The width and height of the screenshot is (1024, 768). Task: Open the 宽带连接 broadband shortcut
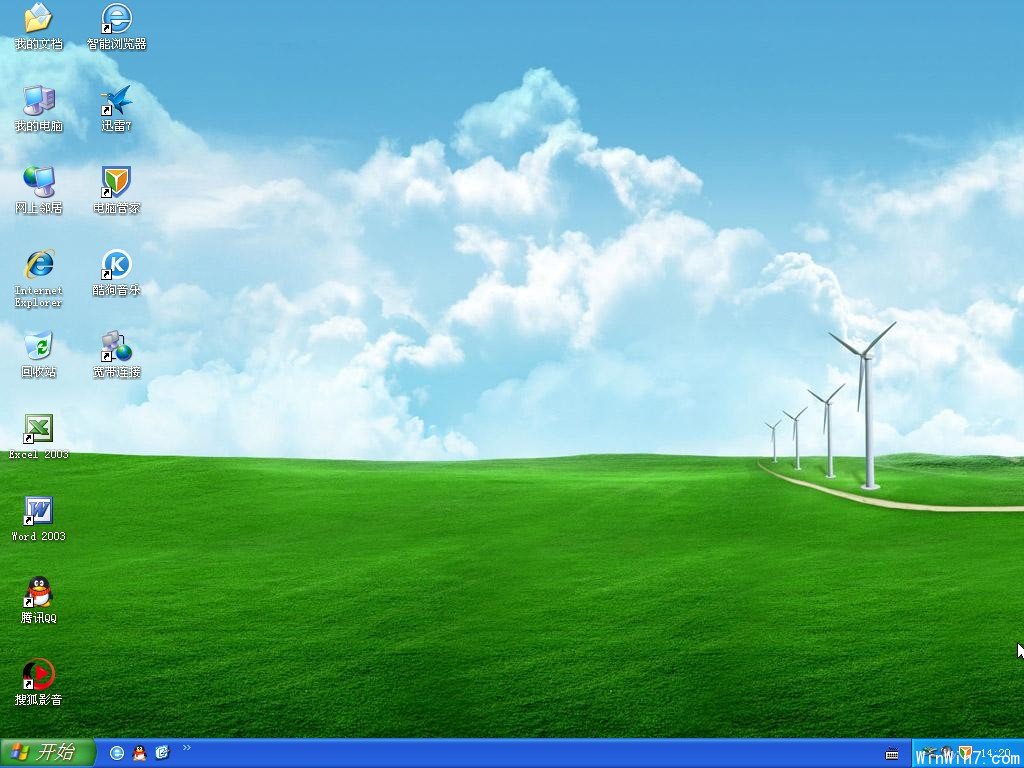tap(116, 355)
